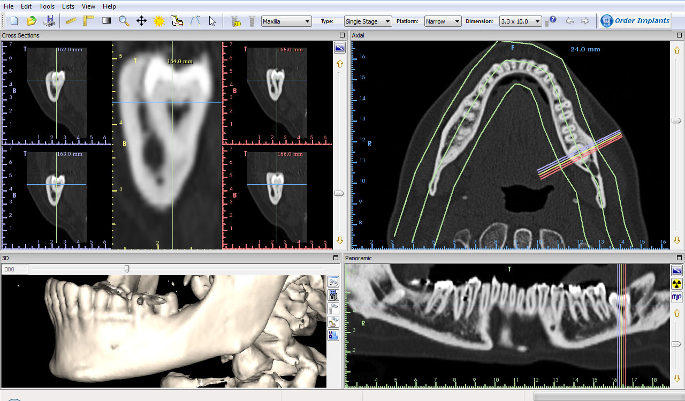
Task: Select the ruler distance measure tool
Action: 71,21
